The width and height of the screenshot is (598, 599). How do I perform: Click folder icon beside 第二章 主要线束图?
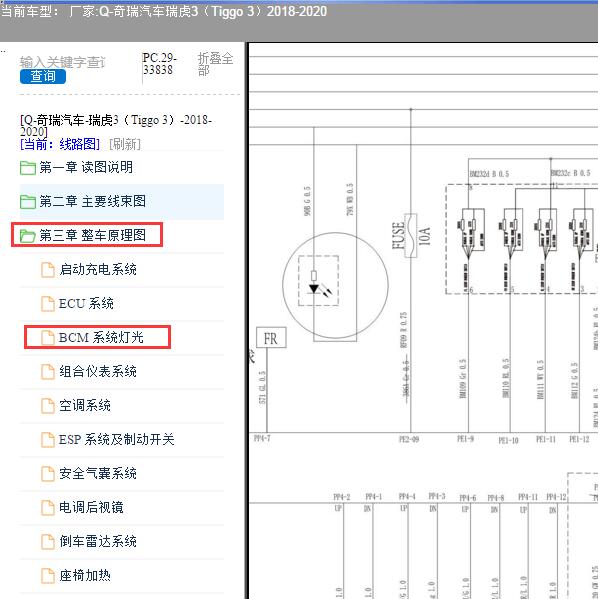(28, 202)
